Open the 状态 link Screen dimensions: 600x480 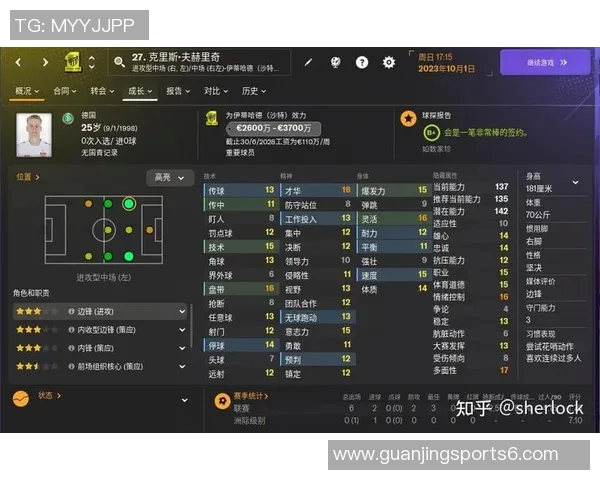pos(49,395)
